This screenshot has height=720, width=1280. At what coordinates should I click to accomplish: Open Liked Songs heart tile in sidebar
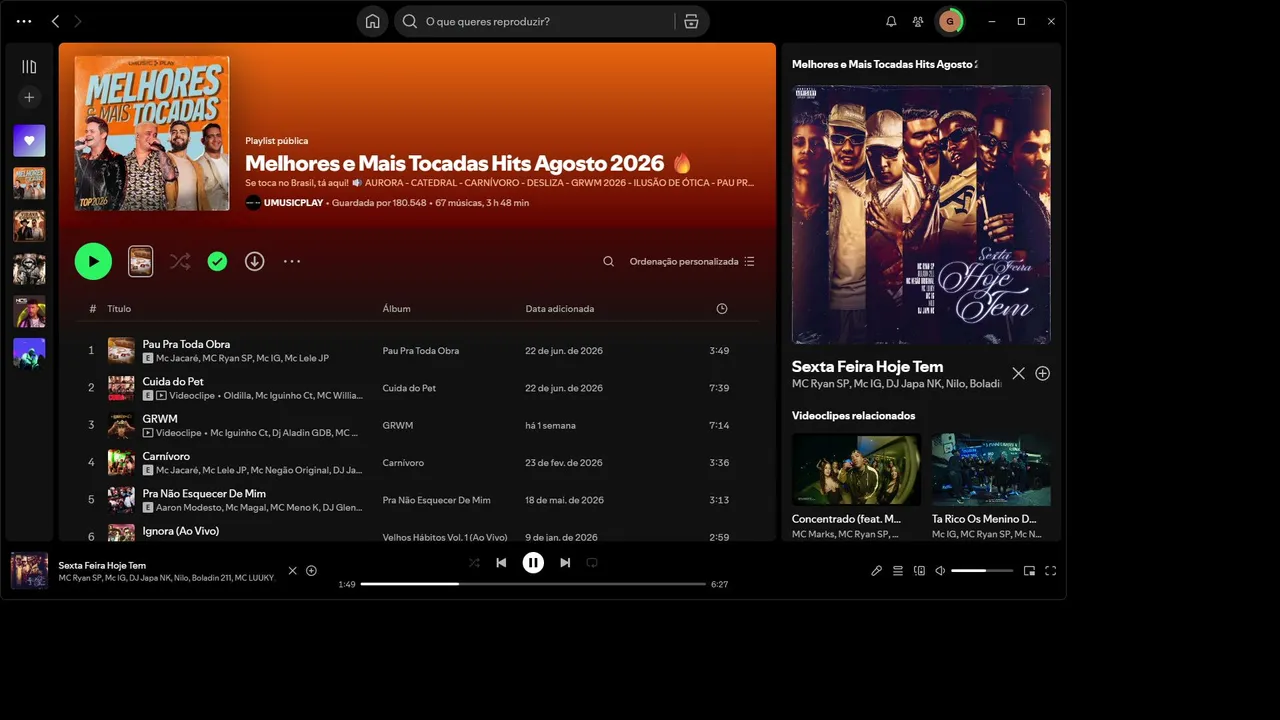tap(29, 141)
